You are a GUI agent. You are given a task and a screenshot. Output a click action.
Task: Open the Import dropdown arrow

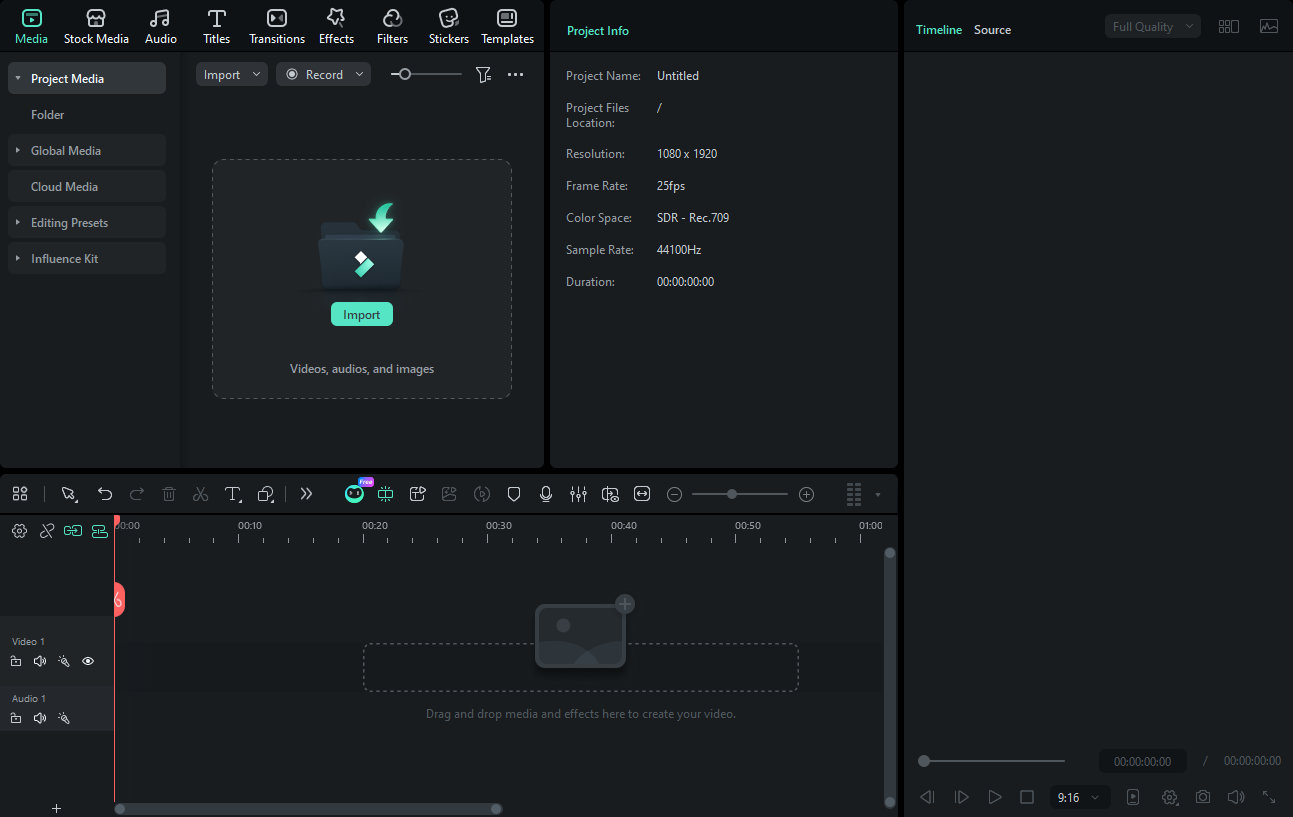pyautogui.click(x=255, y=73)
